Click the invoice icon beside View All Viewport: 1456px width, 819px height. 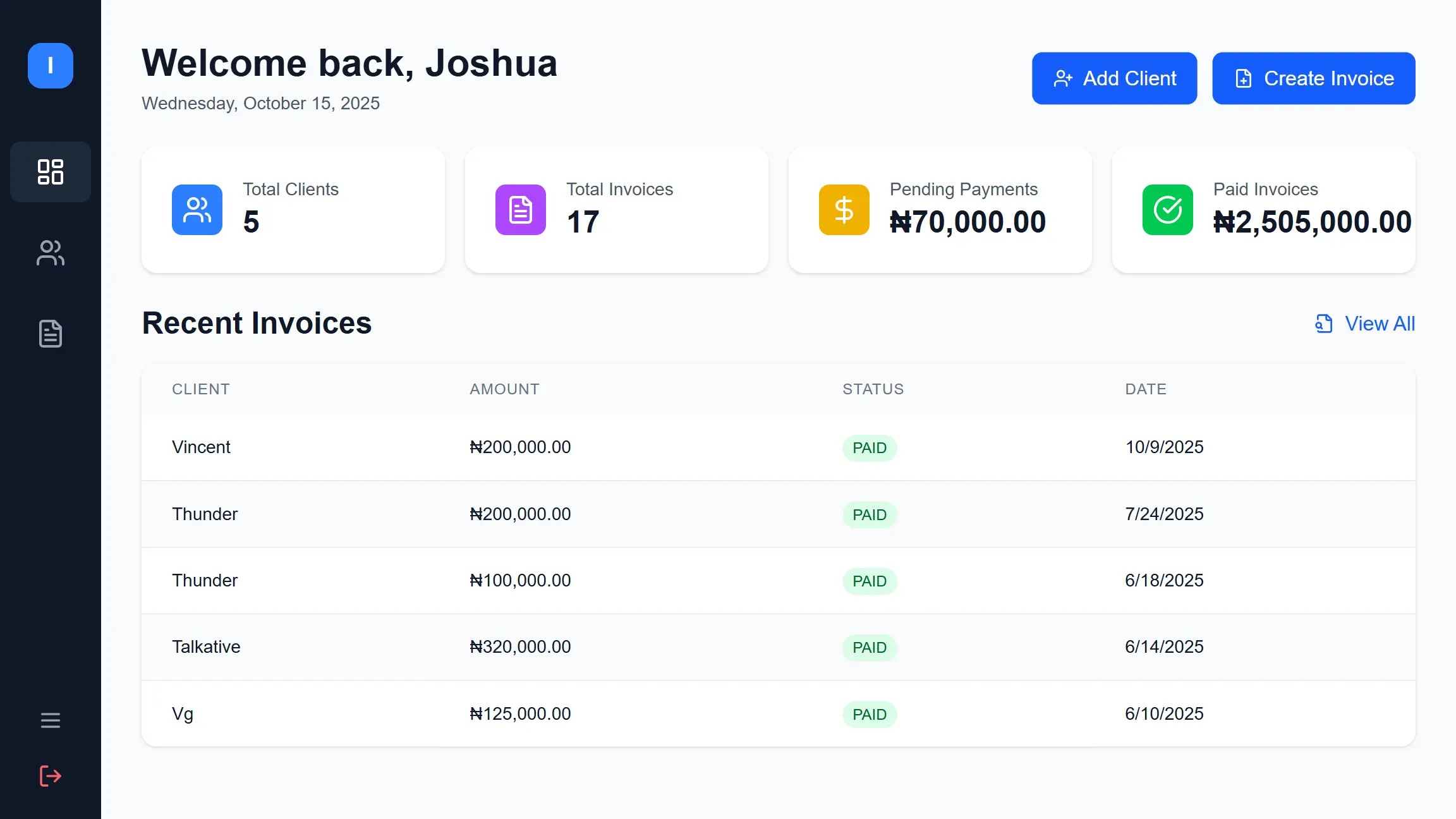pos(1323,323)
